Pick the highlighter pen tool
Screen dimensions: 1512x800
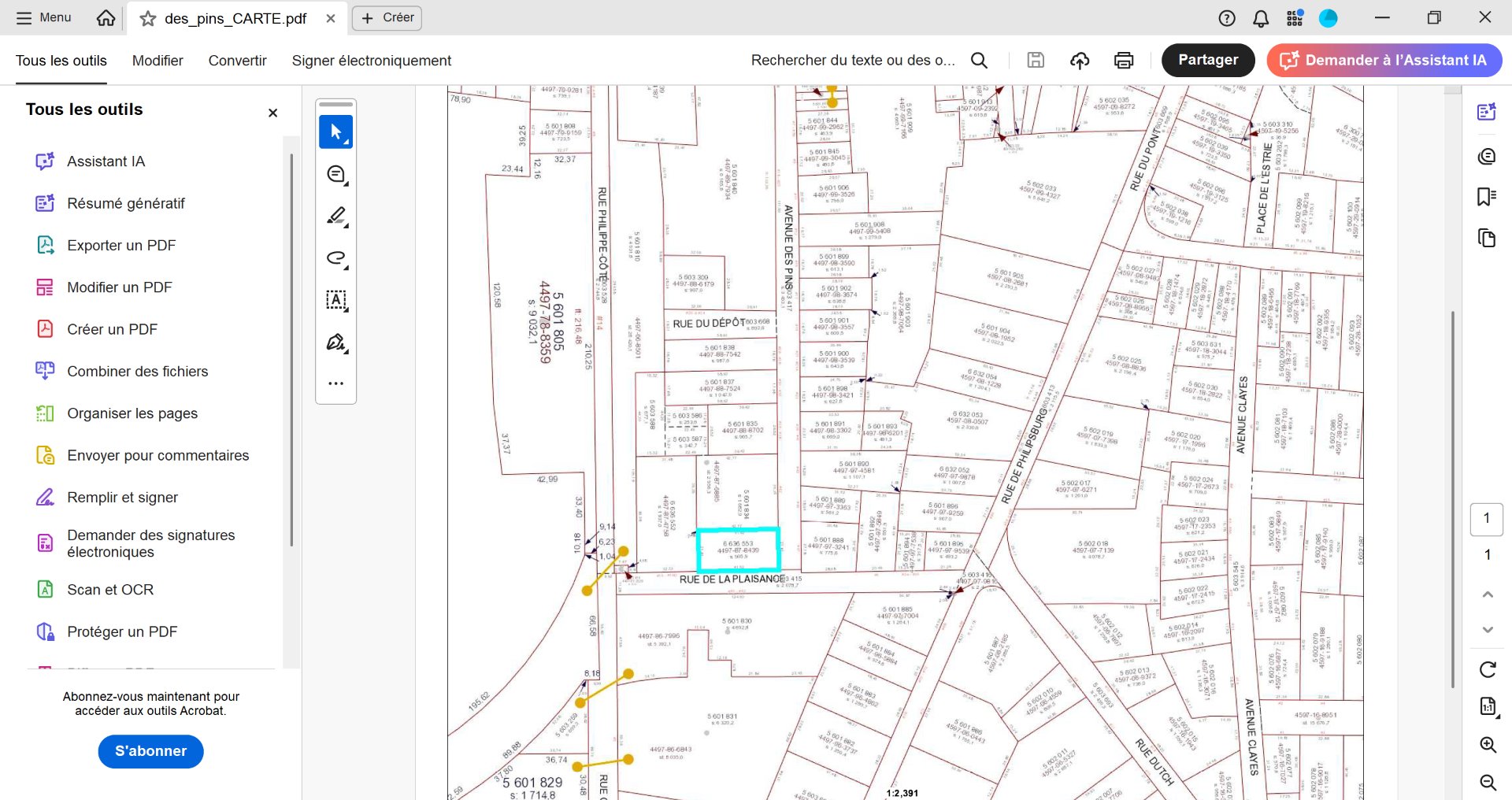click(336, 216)
